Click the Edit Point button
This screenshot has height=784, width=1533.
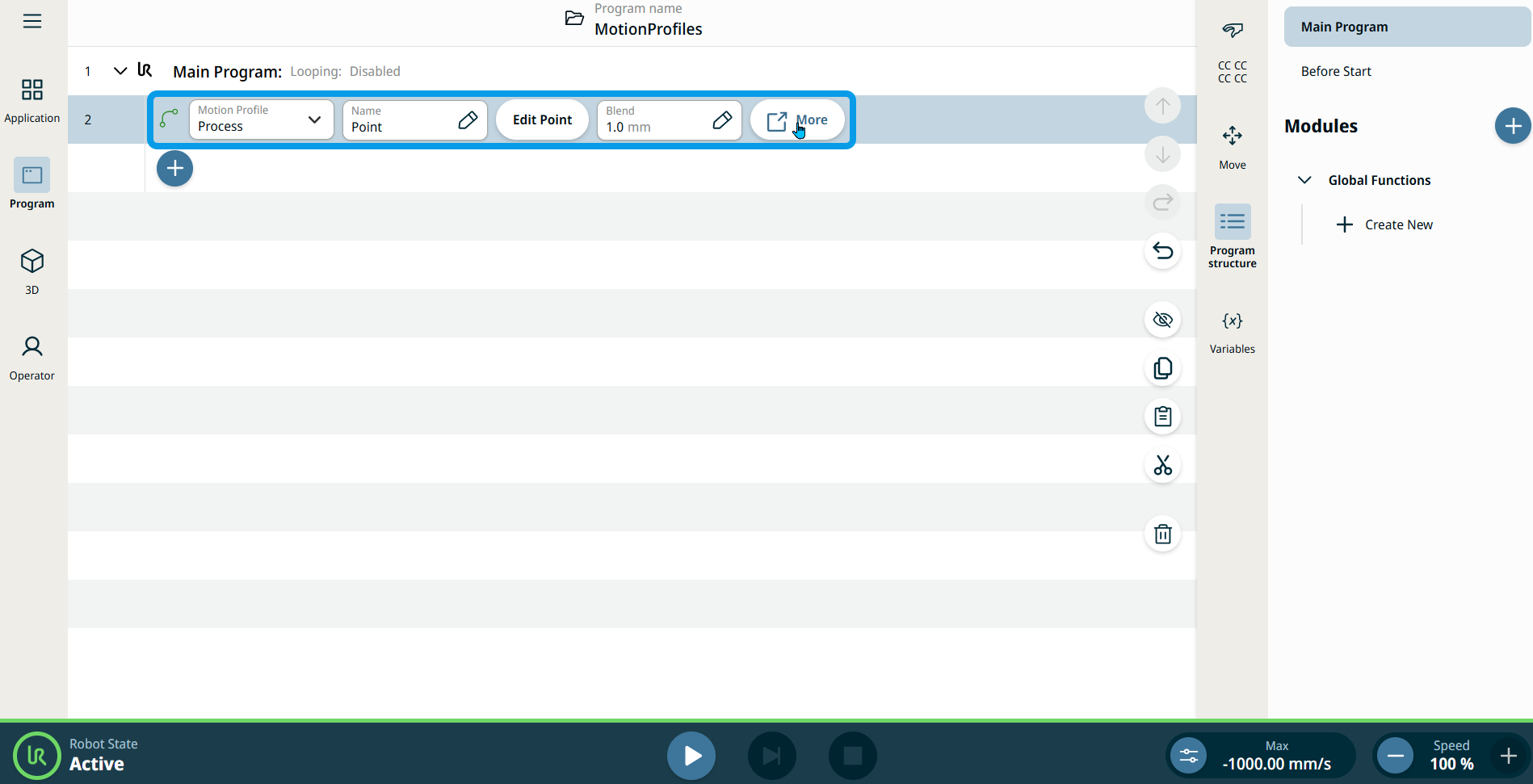point(542,119)
